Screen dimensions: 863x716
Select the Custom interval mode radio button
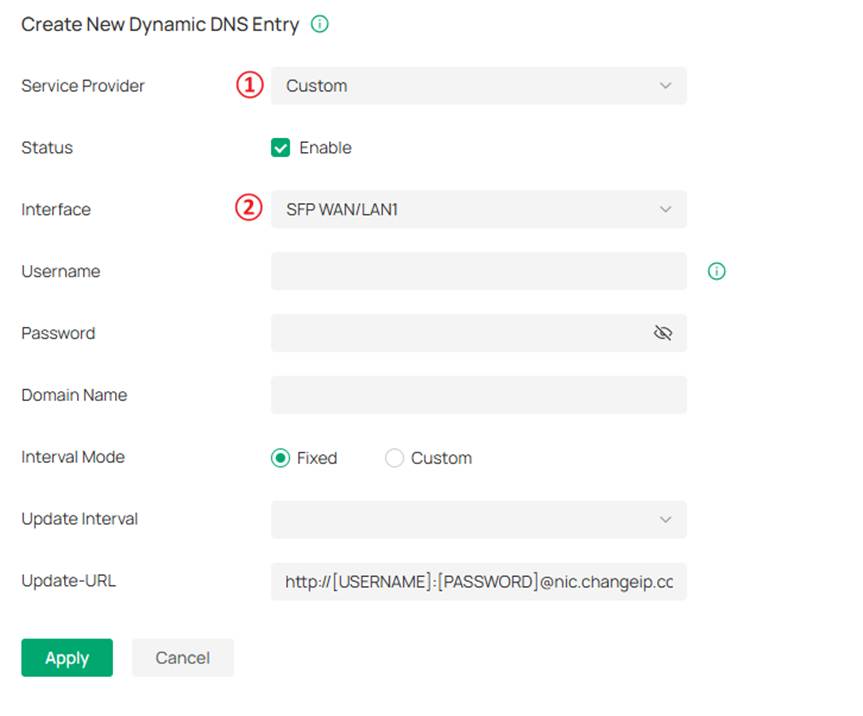coord(396,457)
